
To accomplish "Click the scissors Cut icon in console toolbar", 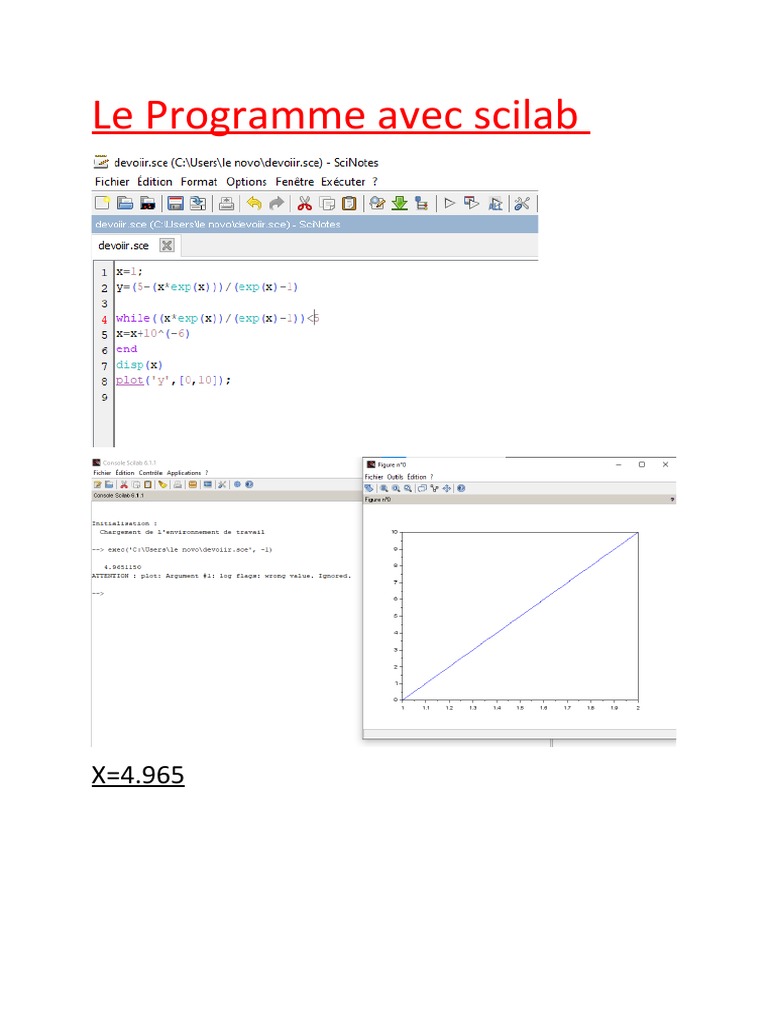I will pyautogui.click(x=124, y=485).
